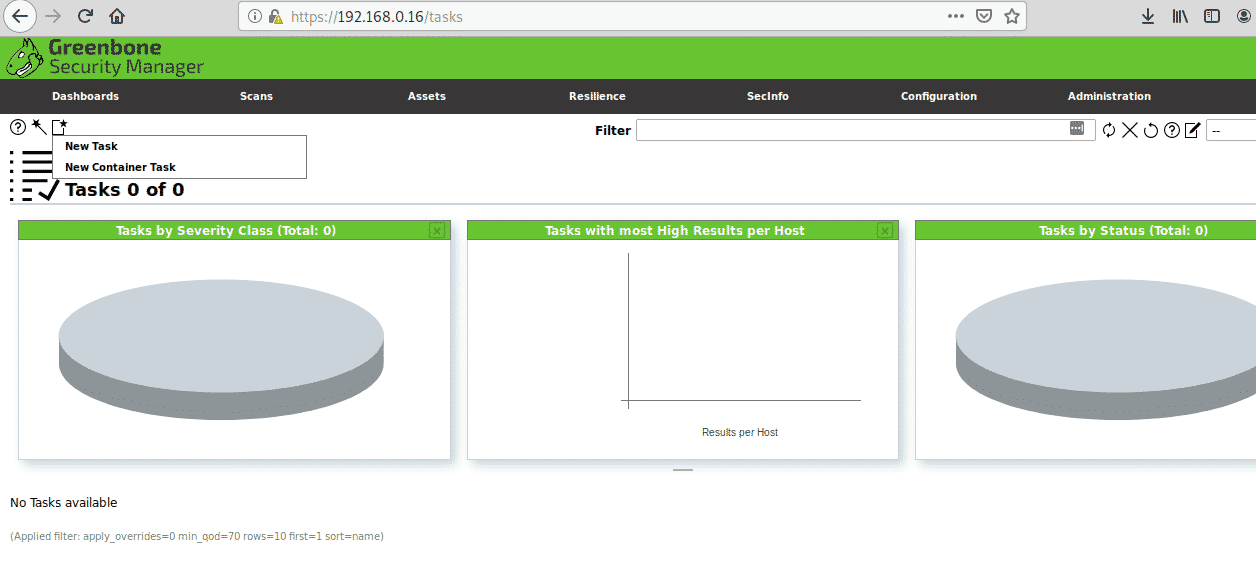Reload the page in the browser
This screenshot has width=1256, height=585.
(x=85, y=16)
